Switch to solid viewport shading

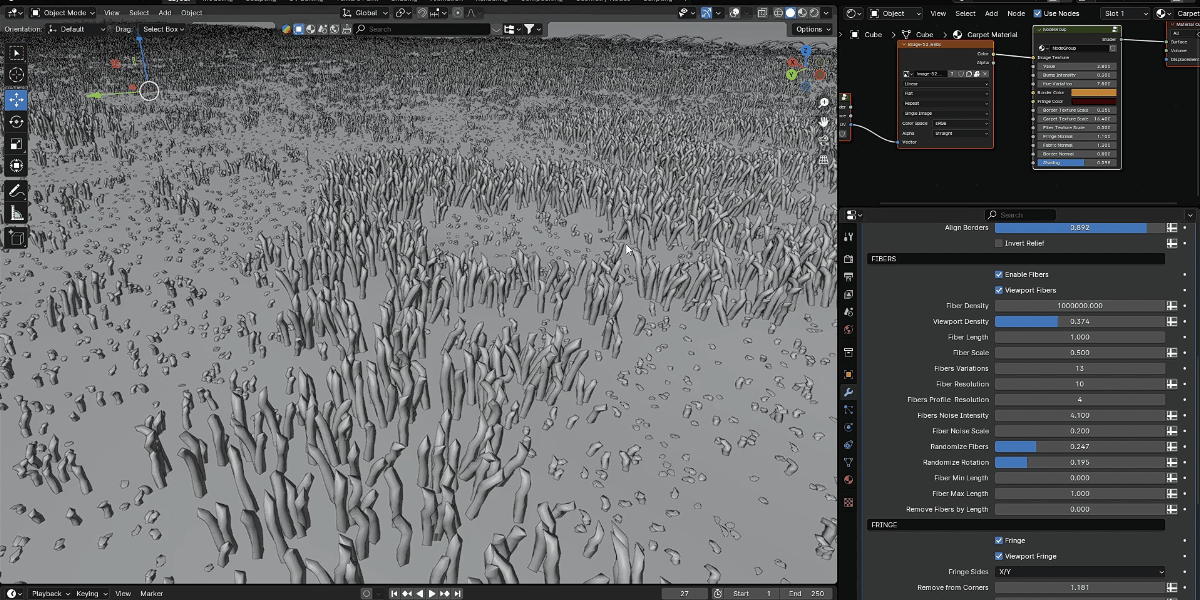click(789, 13)
